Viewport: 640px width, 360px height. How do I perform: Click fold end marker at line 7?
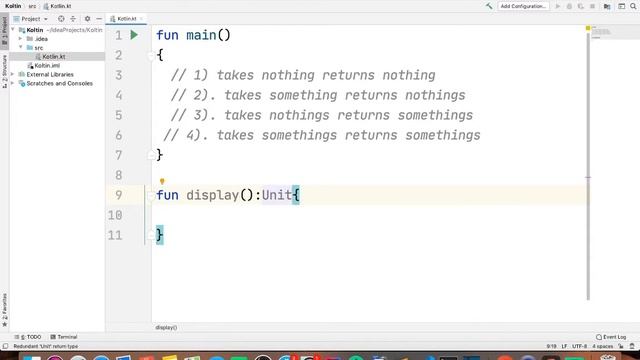click(x=151, y=155)
